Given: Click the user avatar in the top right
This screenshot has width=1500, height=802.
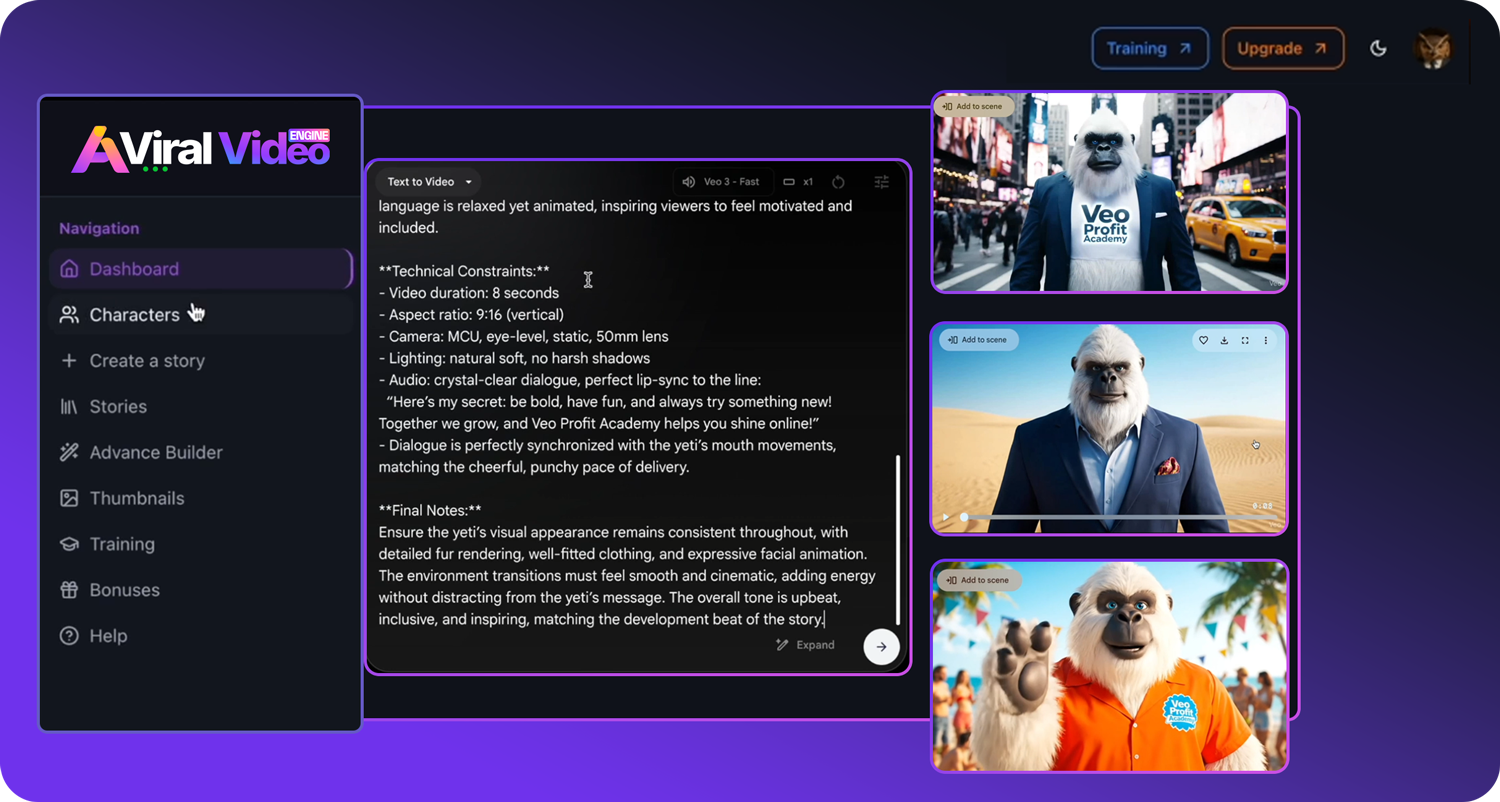Looking at the screenshot, I should pos(1433,49).
